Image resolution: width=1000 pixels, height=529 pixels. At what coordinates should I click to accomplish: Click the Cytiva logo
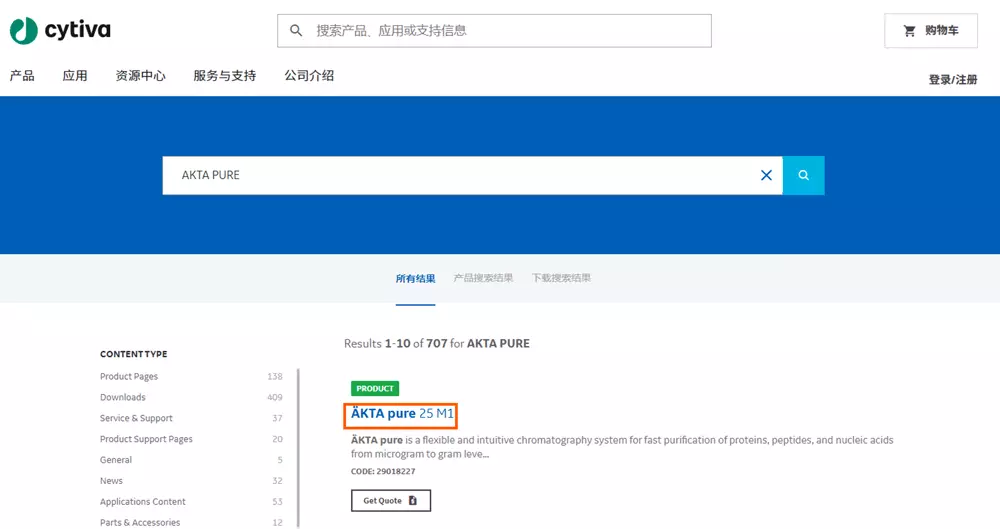(58, 30)
